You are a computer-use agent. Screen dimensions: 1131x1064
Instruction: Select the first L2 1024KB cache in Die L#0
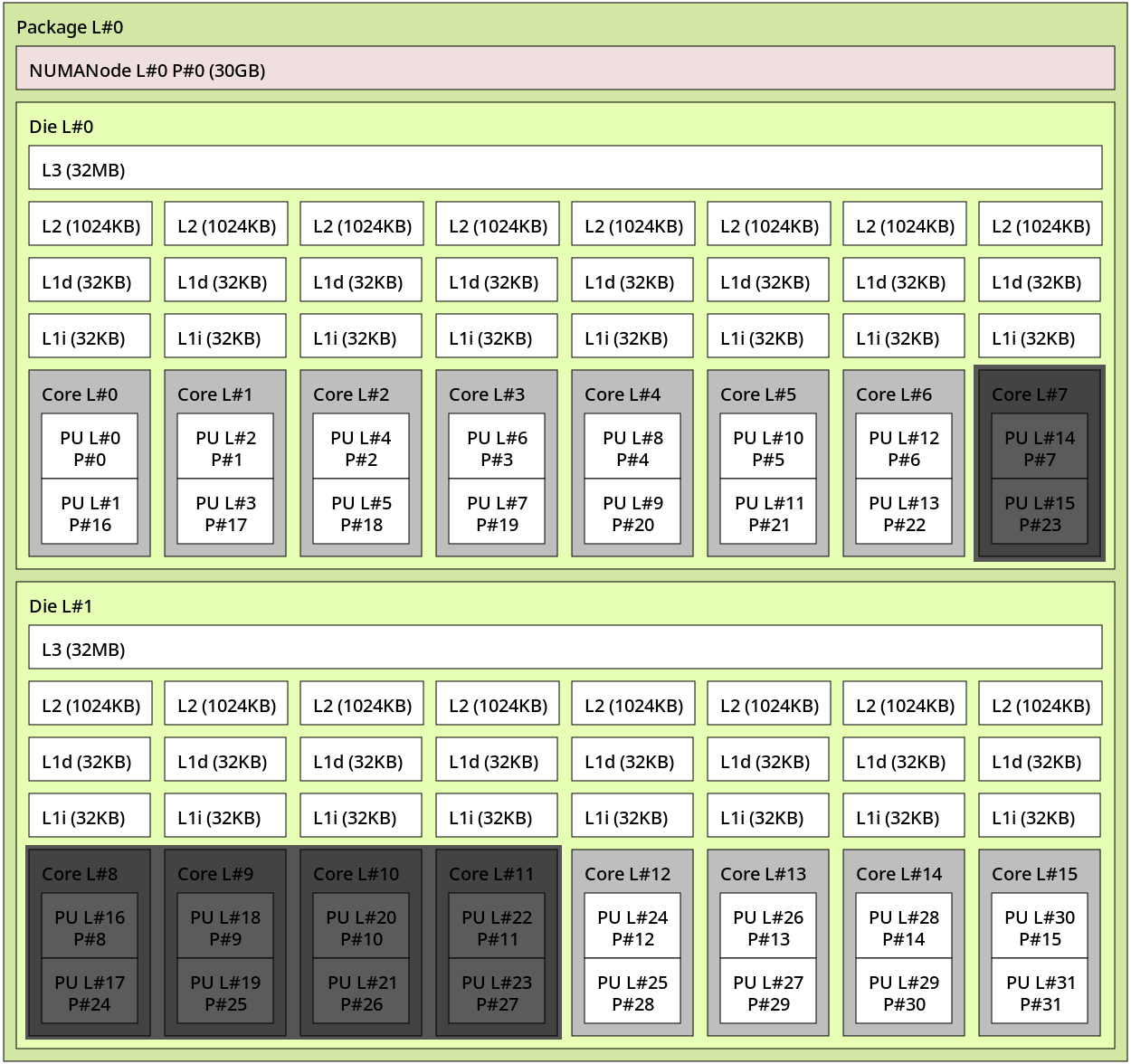(x=90, y=223)
